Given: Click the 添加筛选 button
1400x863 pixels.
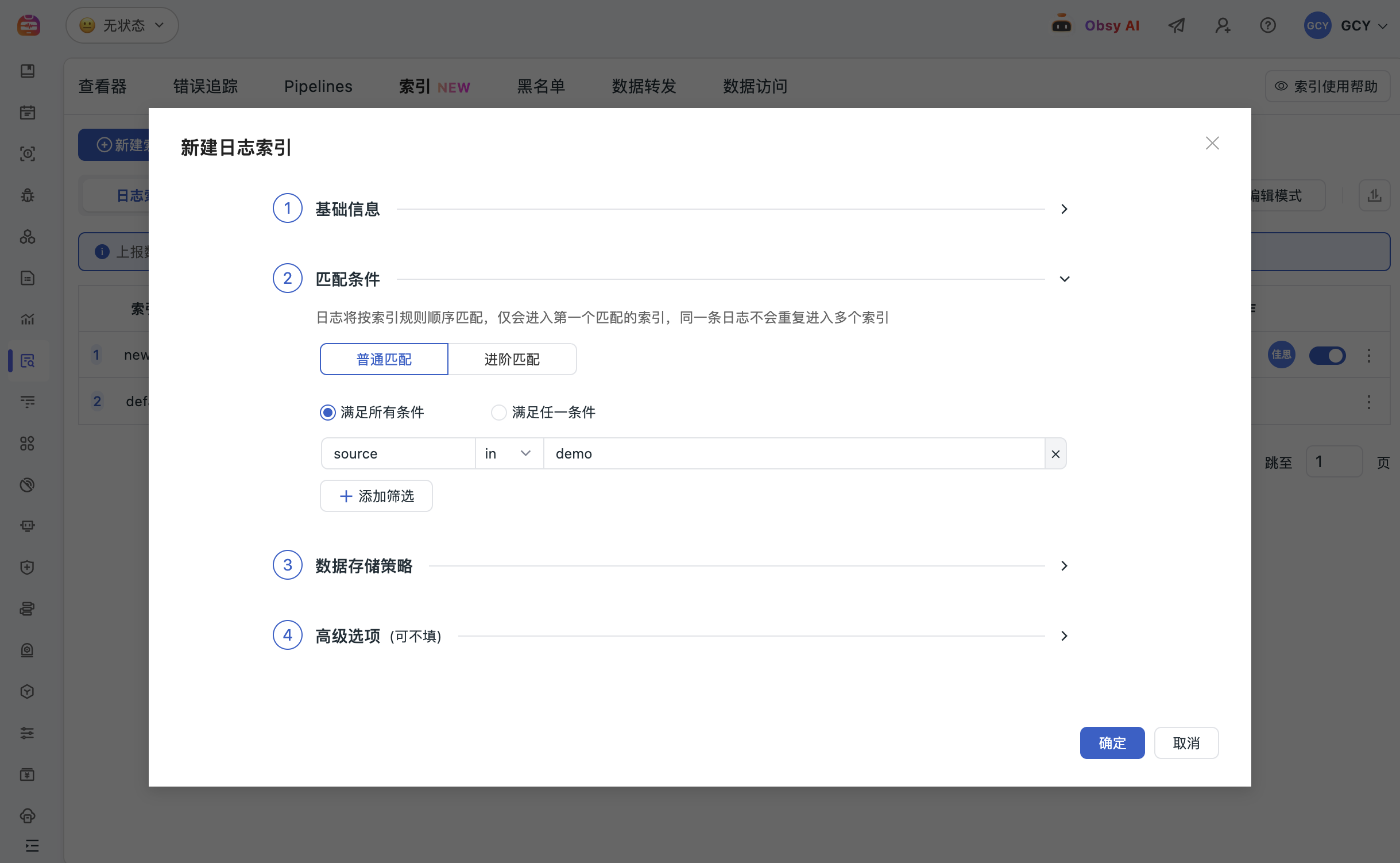Looking at the screenshot, I should (376, 496).
